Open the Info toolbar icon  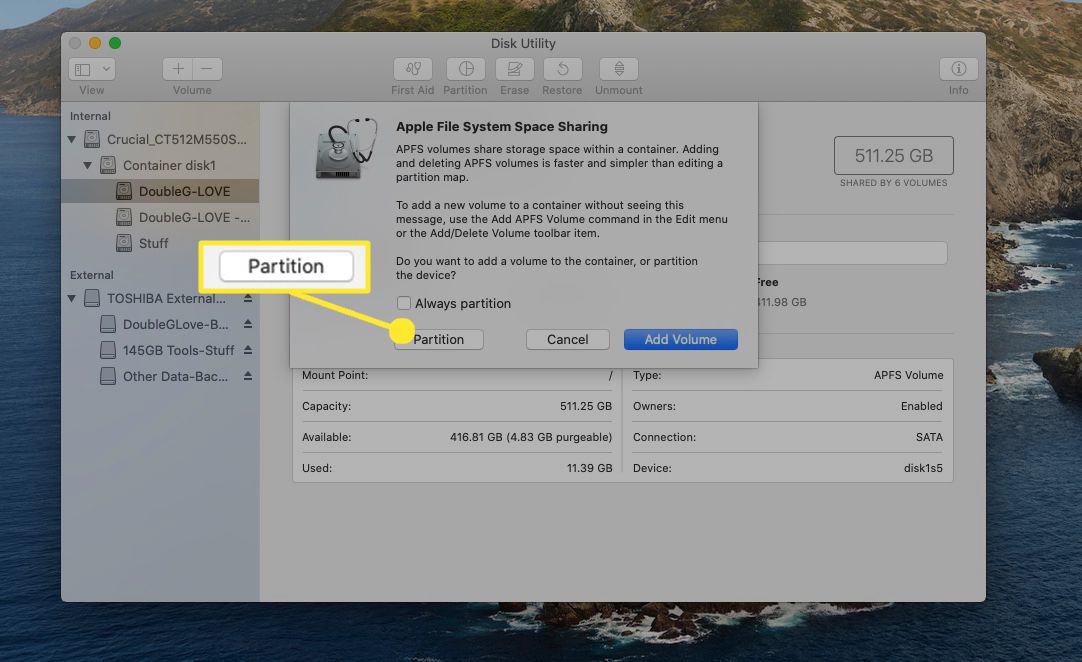click(x=958, y=69)
